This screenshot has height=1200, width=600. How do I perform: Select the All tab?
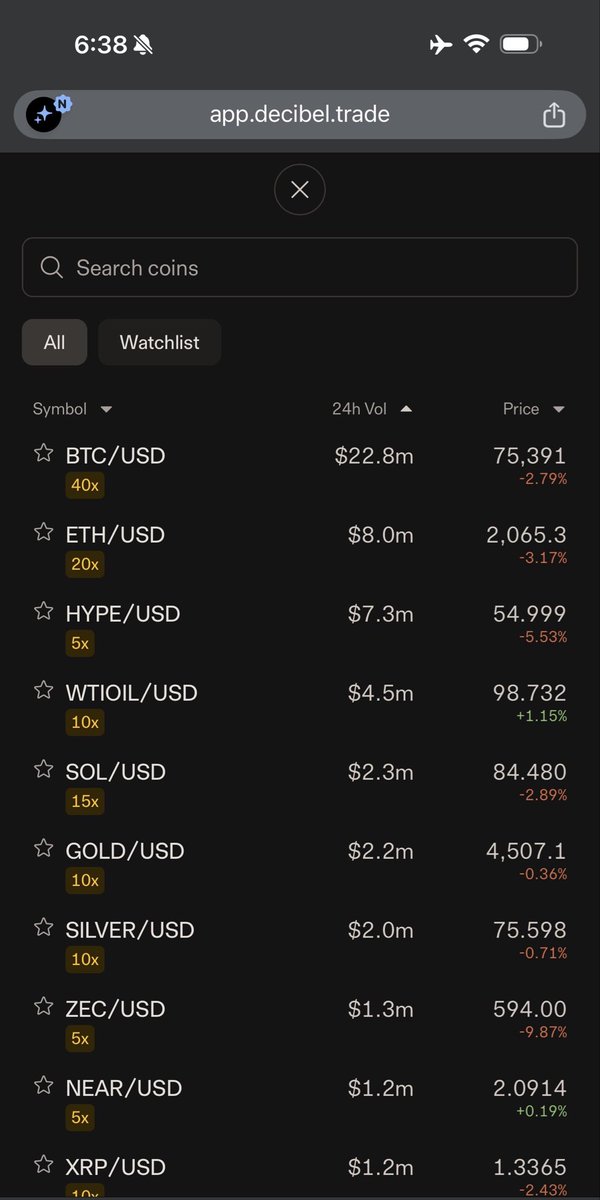(x=55, y=342)
